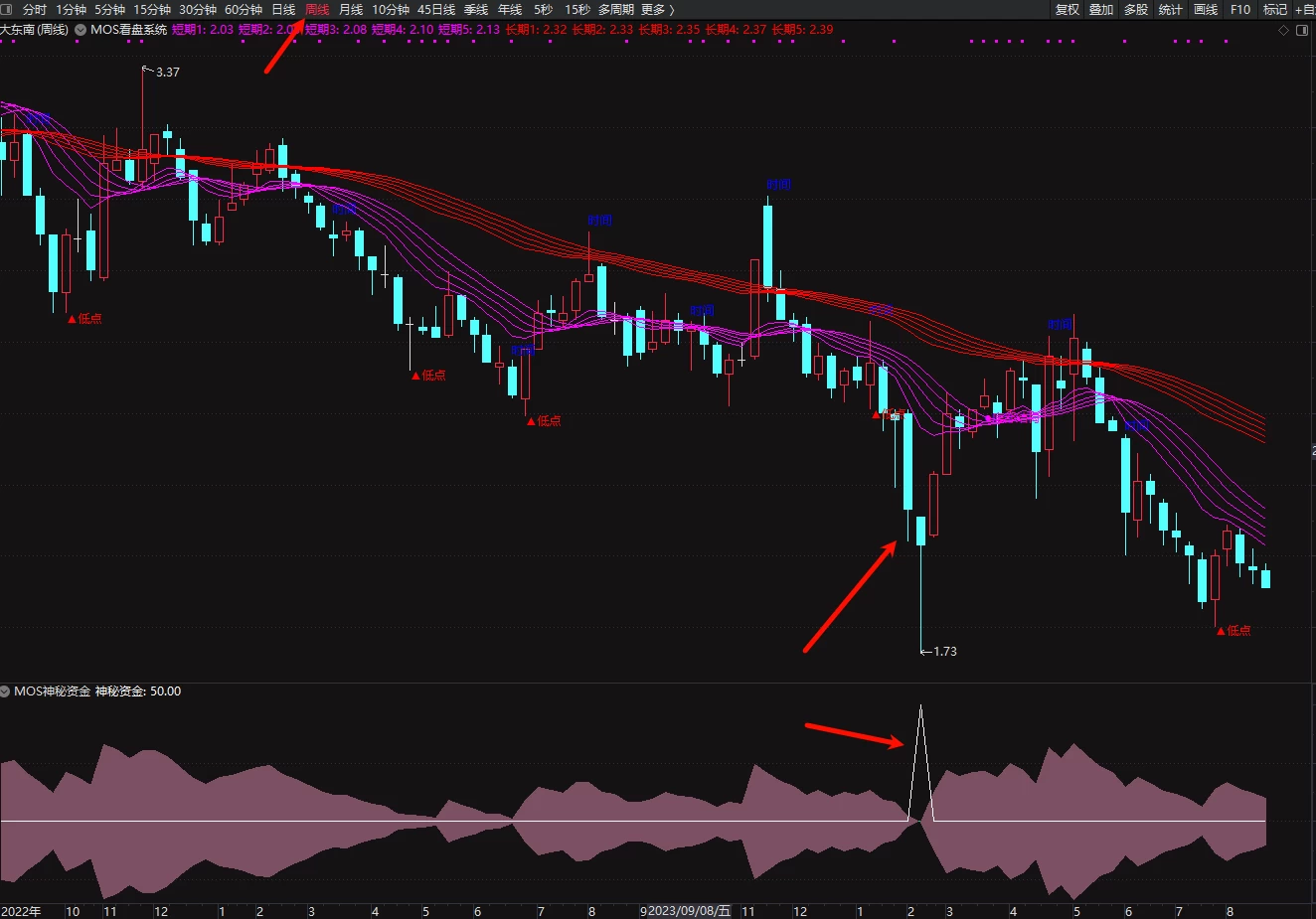Toggle the side panel icon at top-right
This screenshot has height=919, width=1316.
point(1302,31)
